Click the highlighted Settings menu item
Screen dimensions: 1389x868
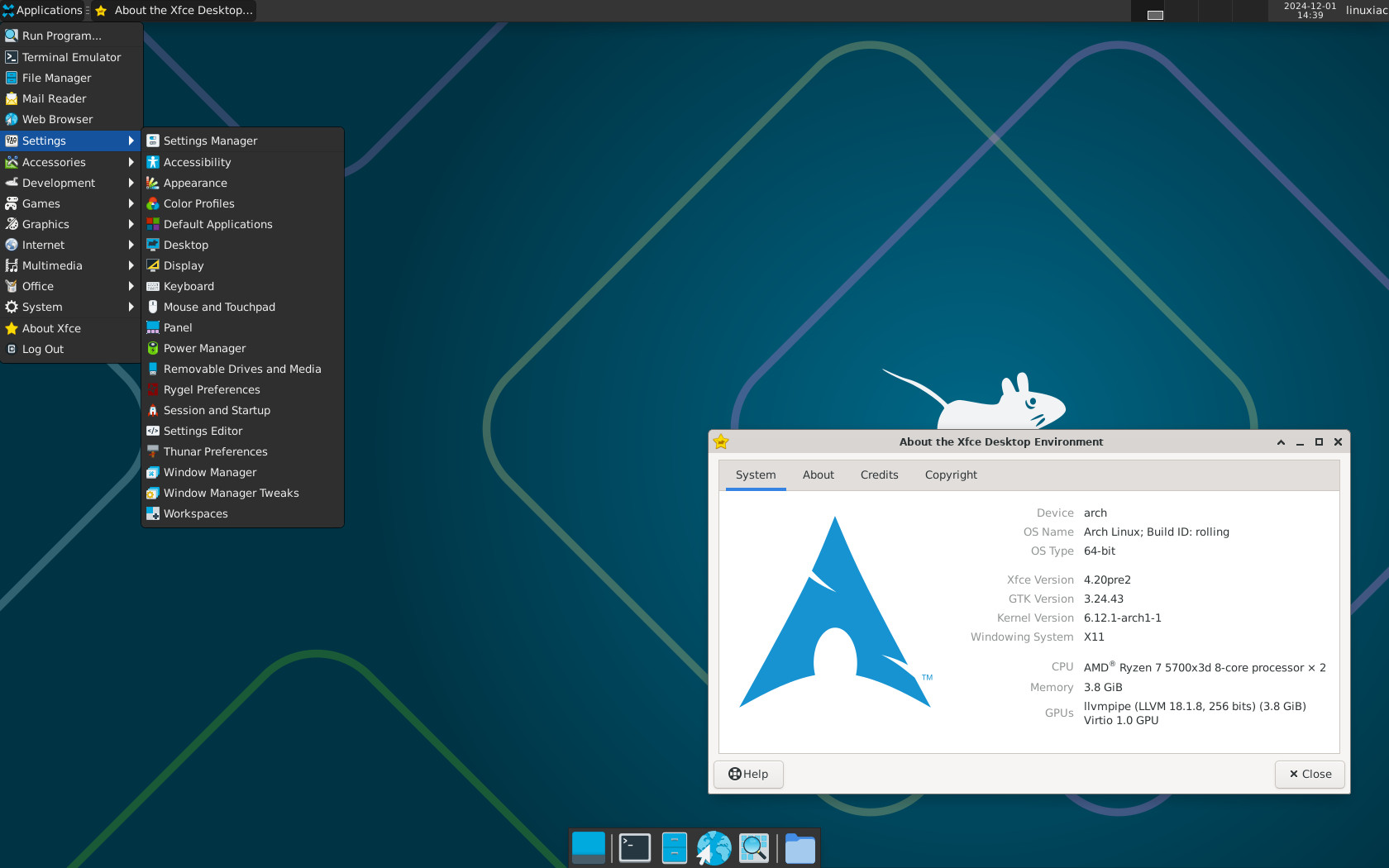[x=71, y=141]
